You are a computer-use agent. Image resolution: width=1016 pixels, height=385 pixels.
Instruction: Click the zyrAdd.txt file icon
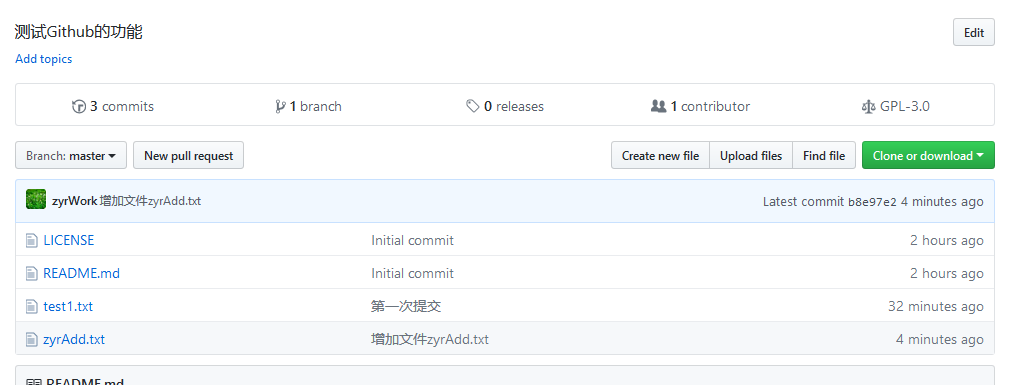click(32, 340)
